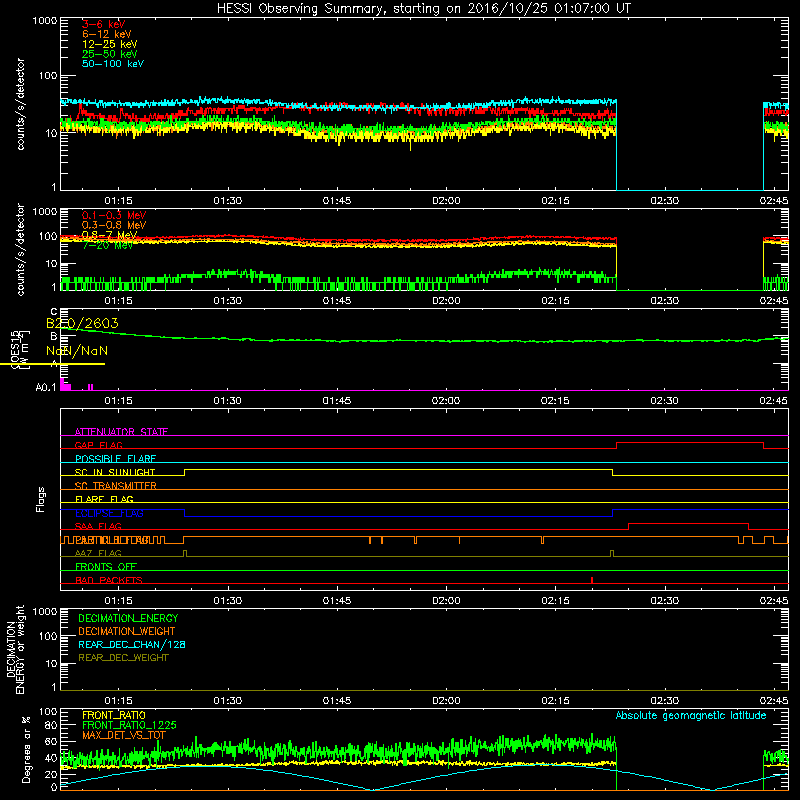Image resolution: width=800 pixels, height=800 pixels.
Task: Click the REAR_DEC_CHAN/128 legend label
Action: click(x=132, y=644)
